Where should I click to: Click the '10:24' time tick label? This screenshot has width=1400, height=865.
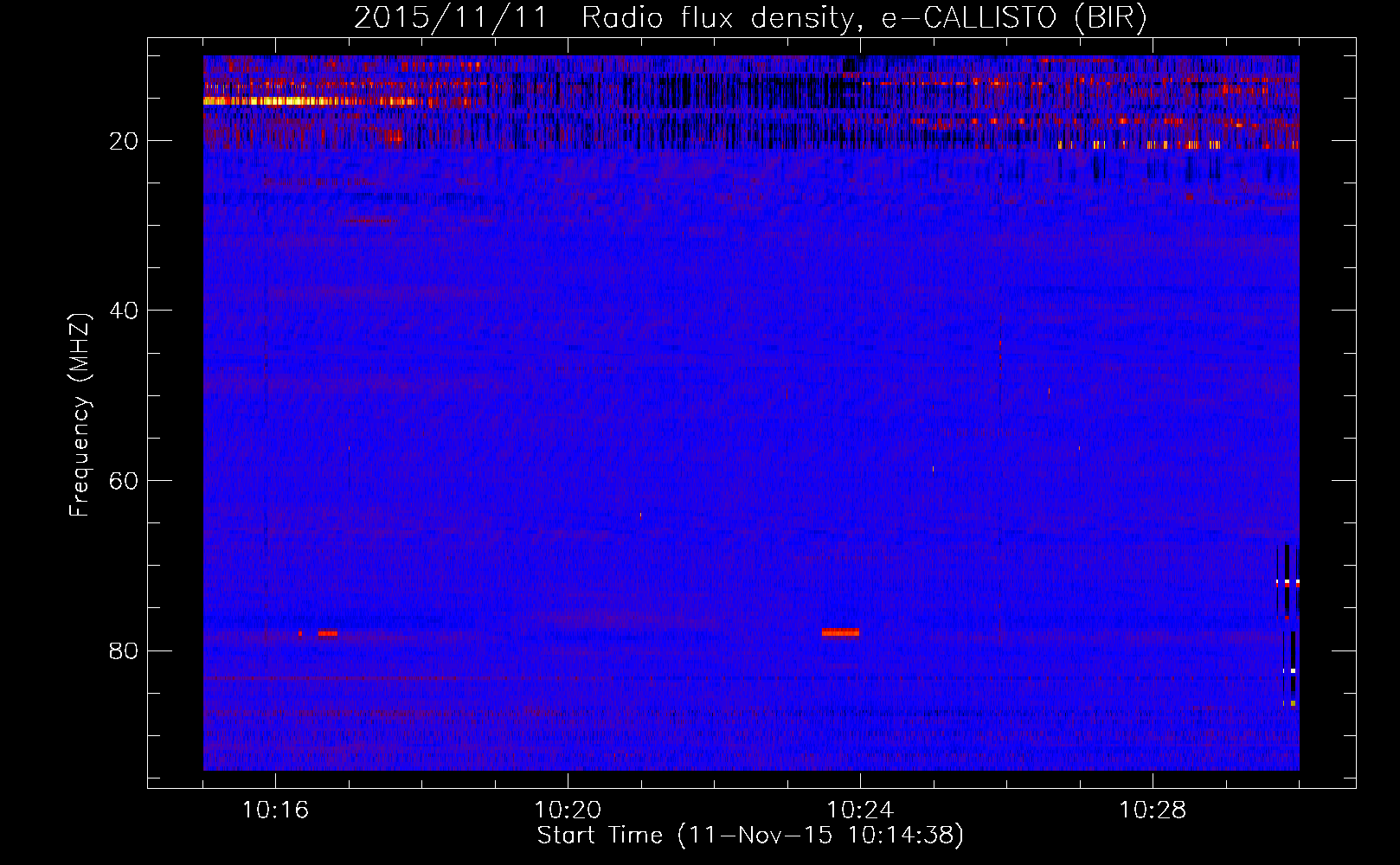click(x=860, y=811)
